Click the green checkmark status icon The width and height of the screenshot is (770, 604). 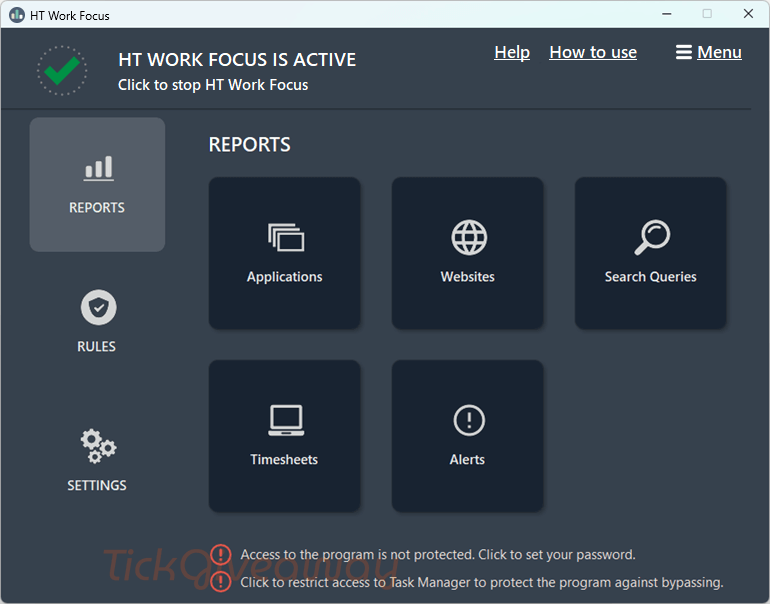coord(62,71)
